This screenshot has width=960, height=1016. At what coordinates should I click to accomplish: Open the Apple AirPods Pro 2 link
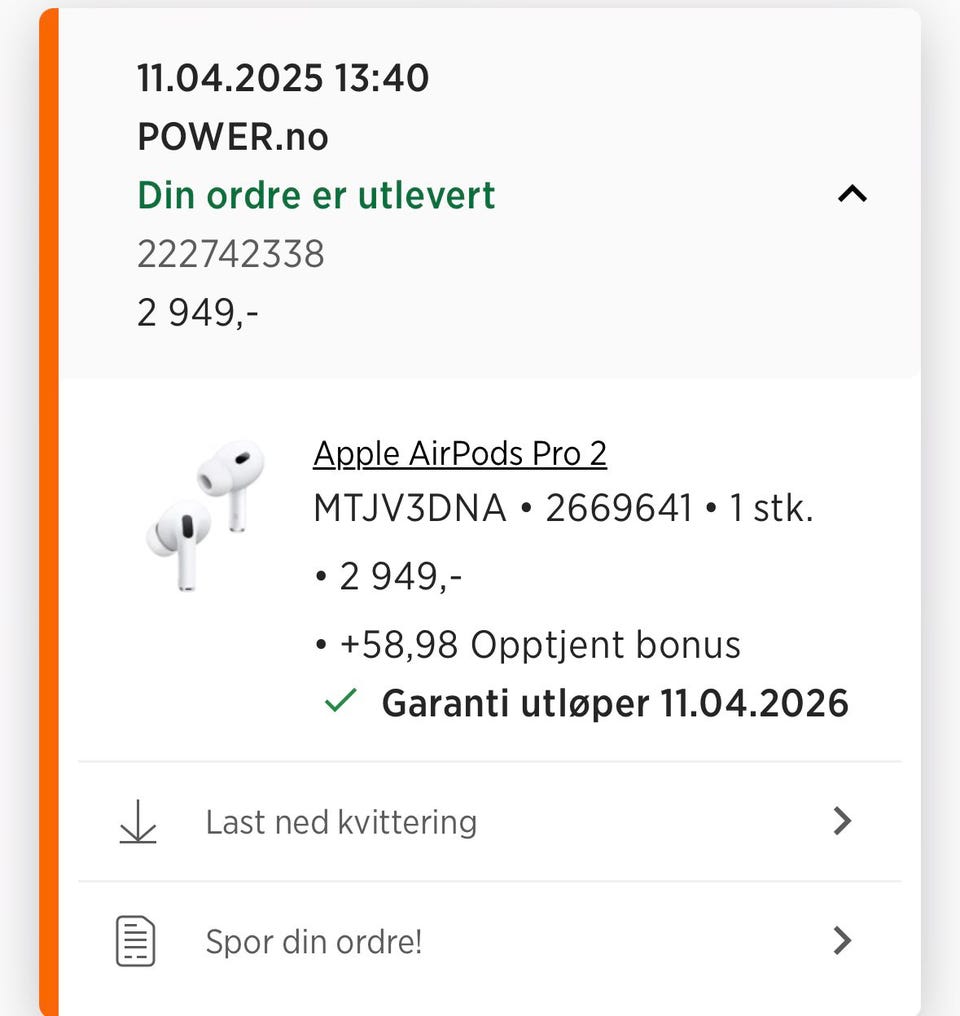pyautogui.click(x=460, y=454)
